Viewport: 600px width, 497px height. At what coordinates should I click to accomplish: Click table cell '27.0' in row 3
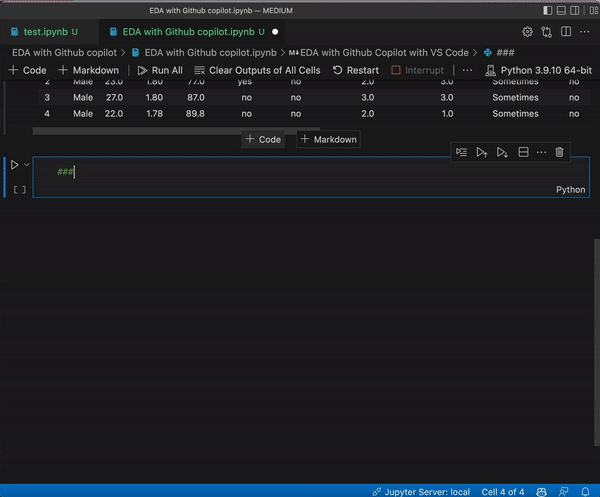(114, 98)
